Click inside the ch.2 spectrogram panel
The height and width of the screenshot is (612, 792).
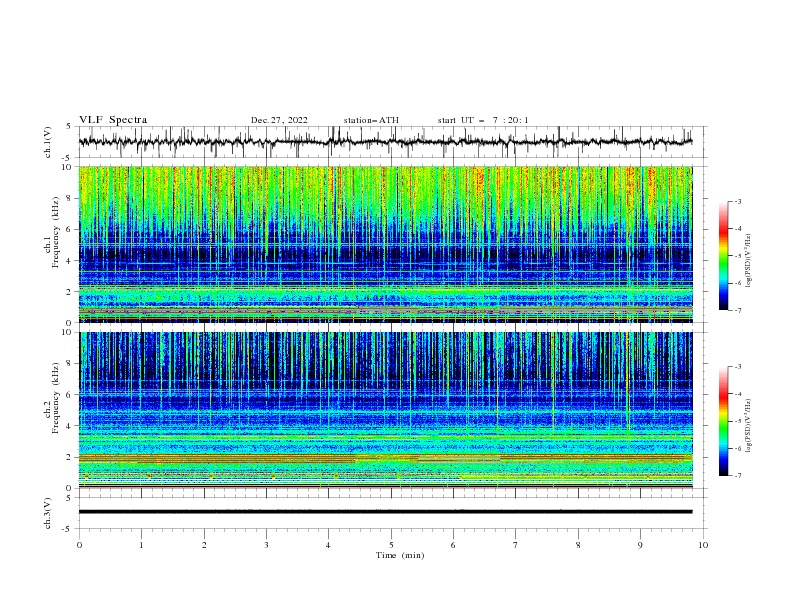coord(385,410)
